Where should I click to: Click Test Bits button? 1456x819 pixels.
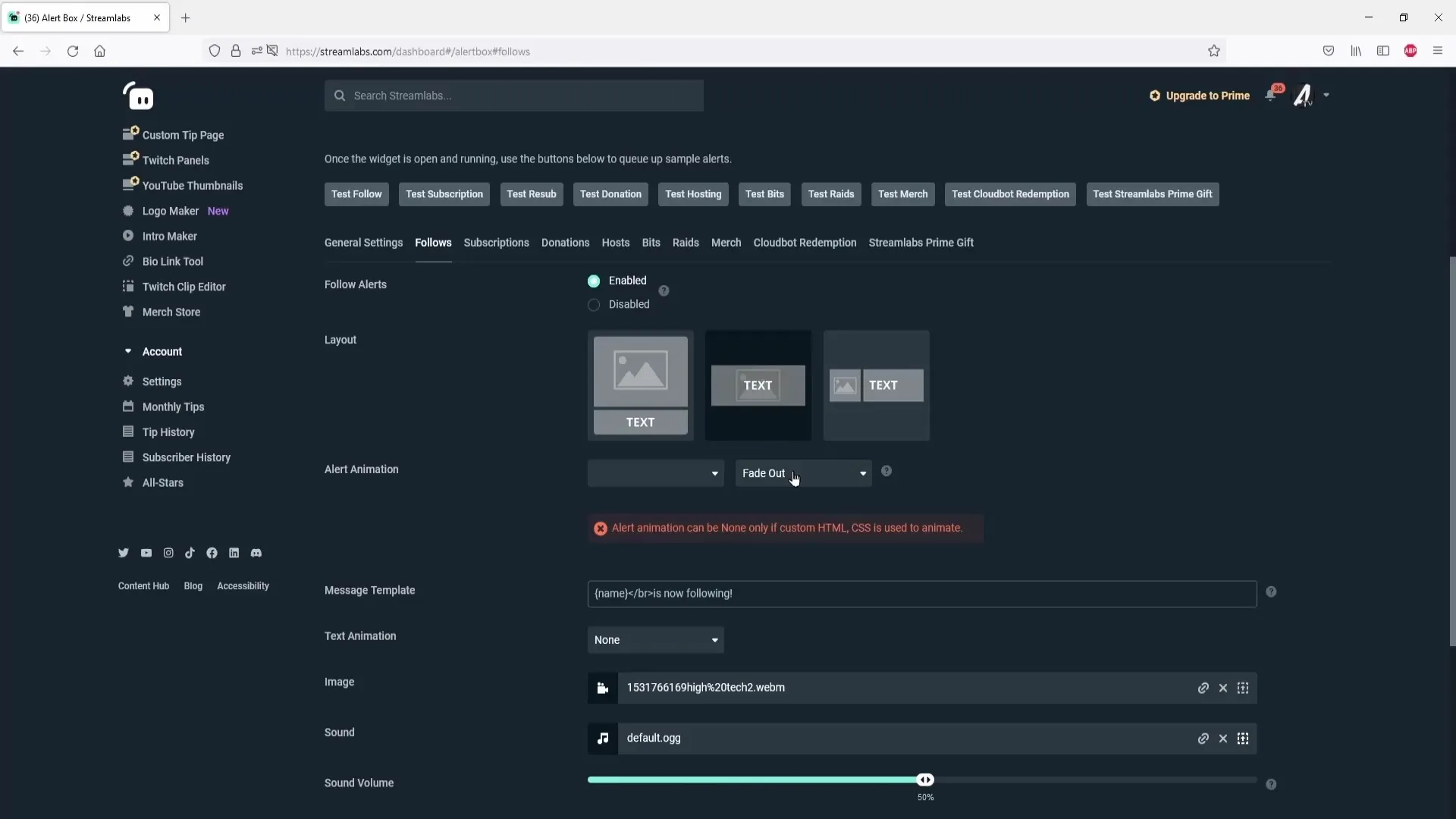click(x=764, y=194)
